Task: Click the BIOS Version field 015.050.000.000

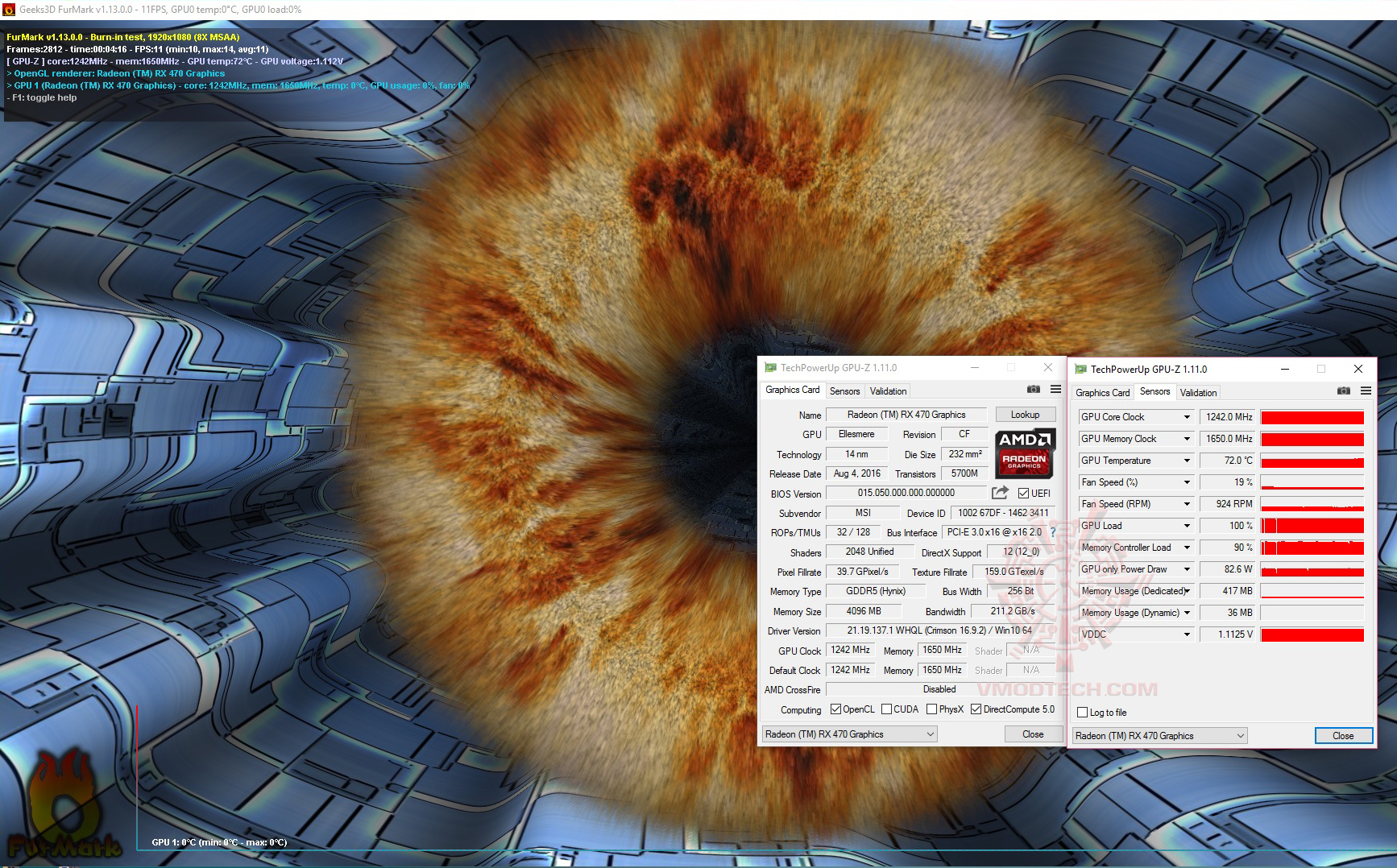Action: click(906, 493)
